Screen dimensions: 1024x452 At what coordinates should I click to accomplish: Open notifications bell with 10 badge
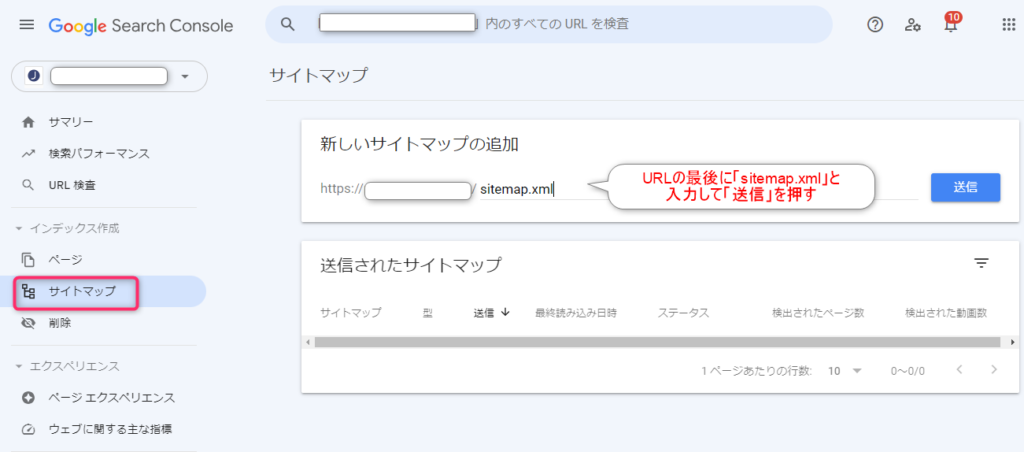coord(951,24)
